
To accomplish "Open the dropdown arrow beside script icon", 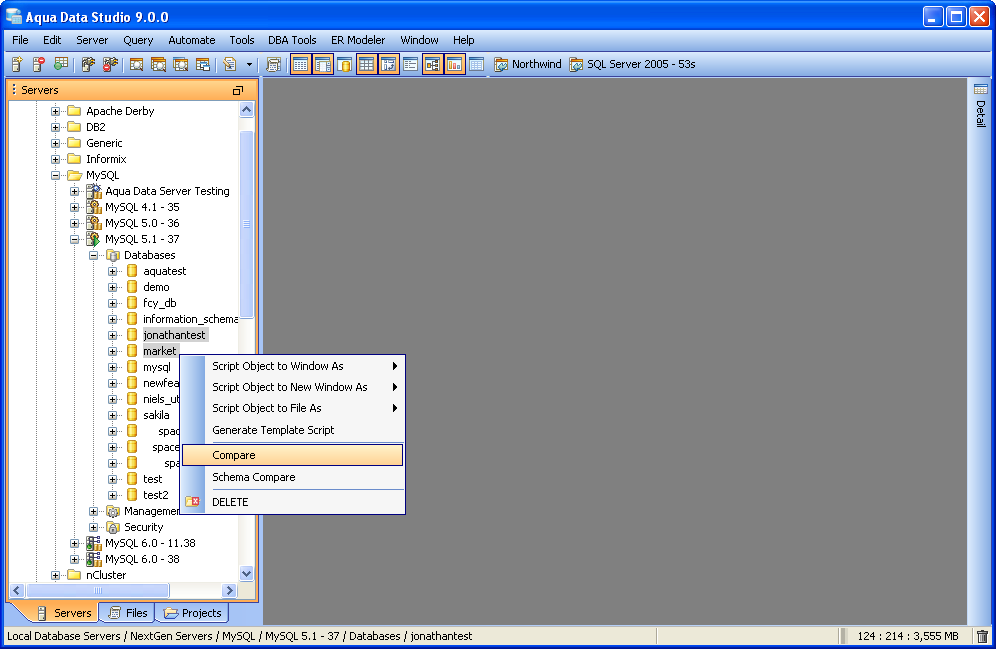I will coord(249,64).
